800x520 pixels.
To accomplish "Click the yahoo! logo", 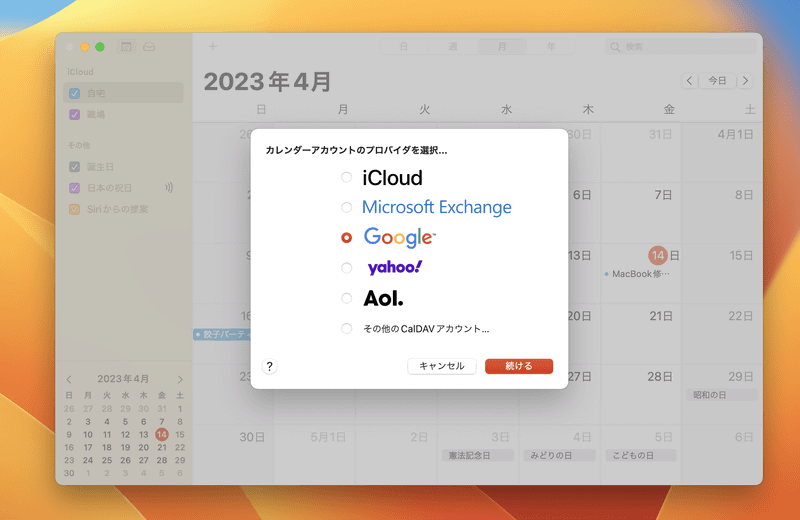I will [x=394, y=267].
